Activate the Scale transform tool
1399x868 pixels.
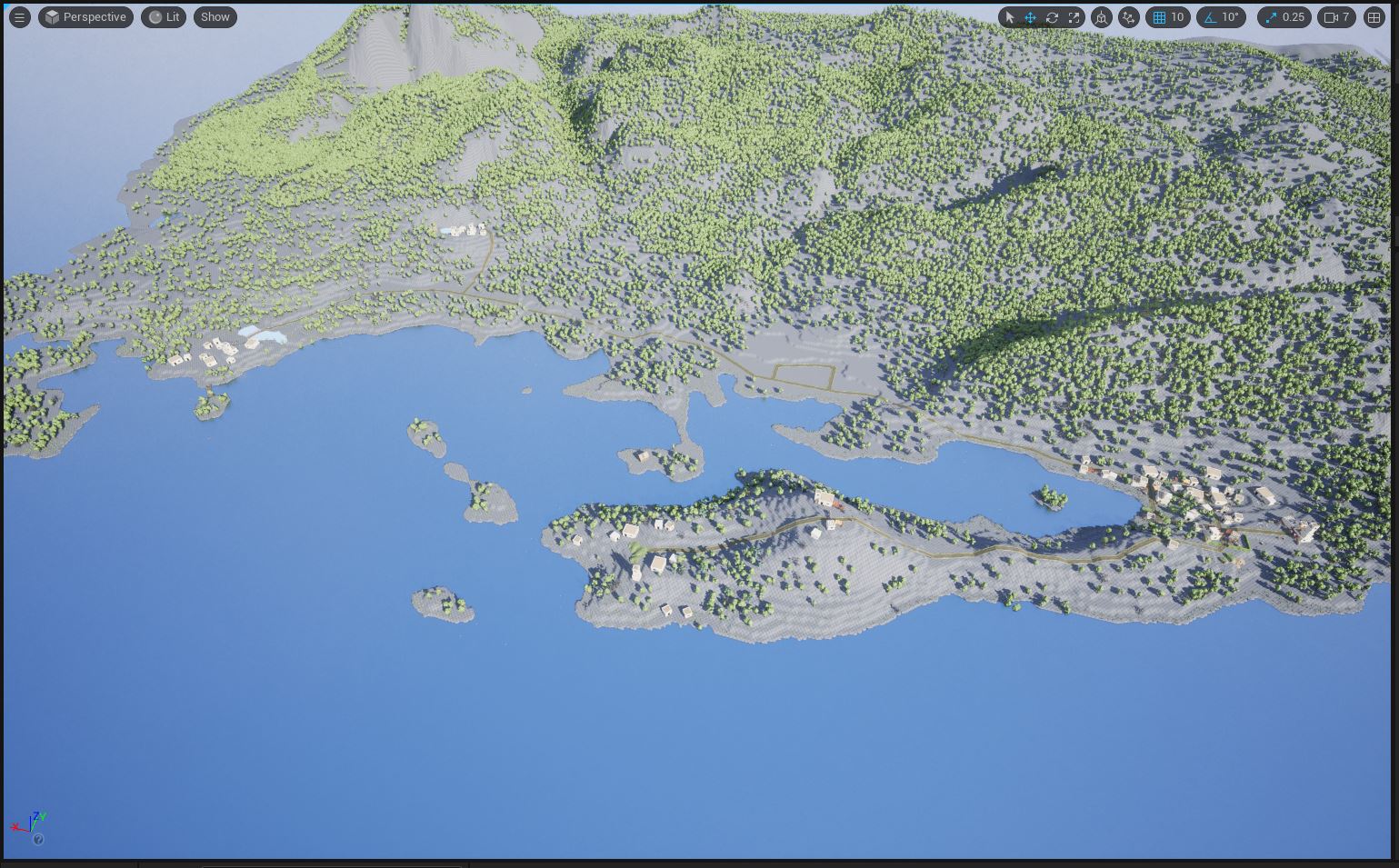coord(1073,17)
